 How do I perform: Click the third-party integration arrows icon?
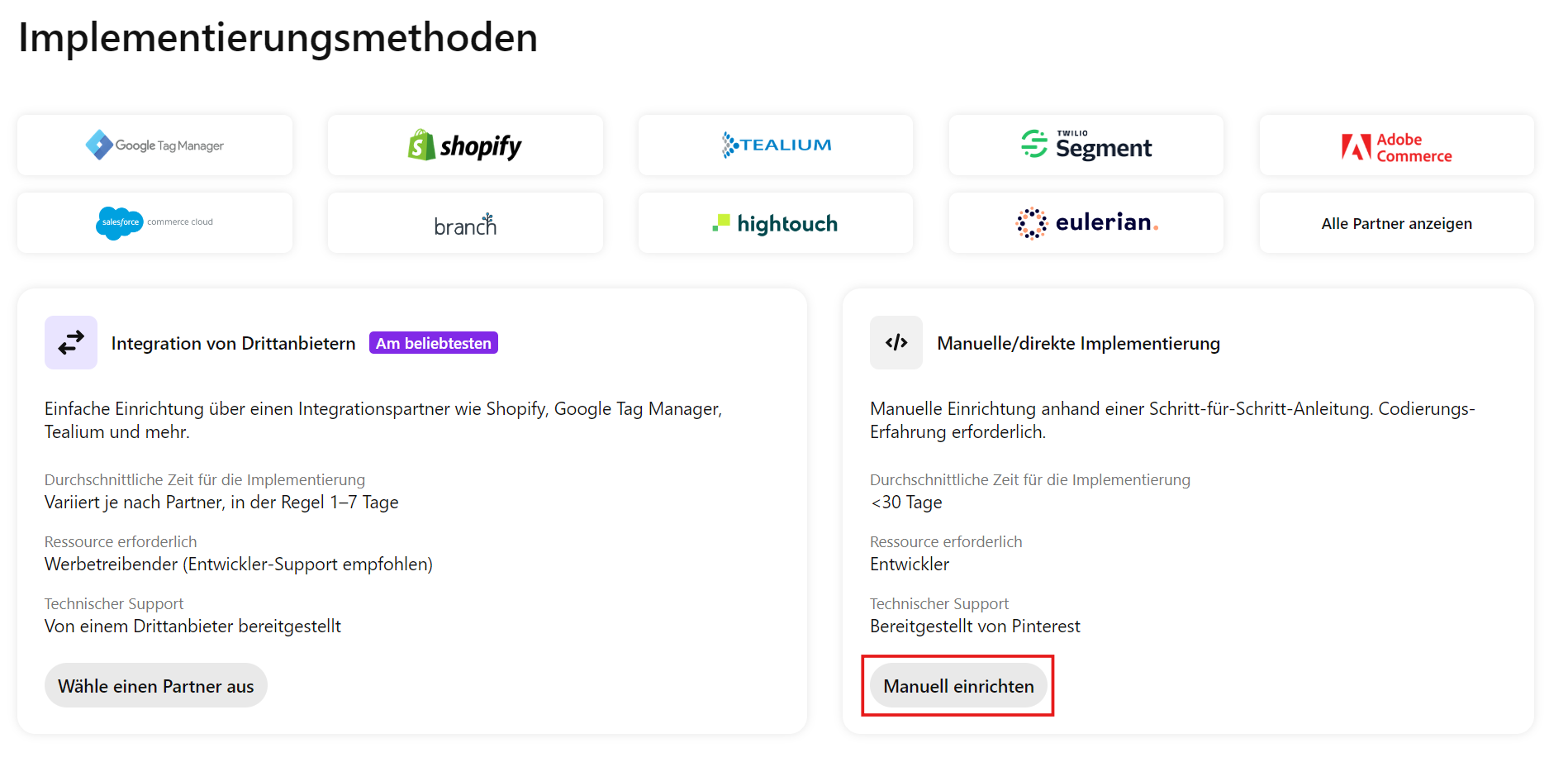(71, 342)
